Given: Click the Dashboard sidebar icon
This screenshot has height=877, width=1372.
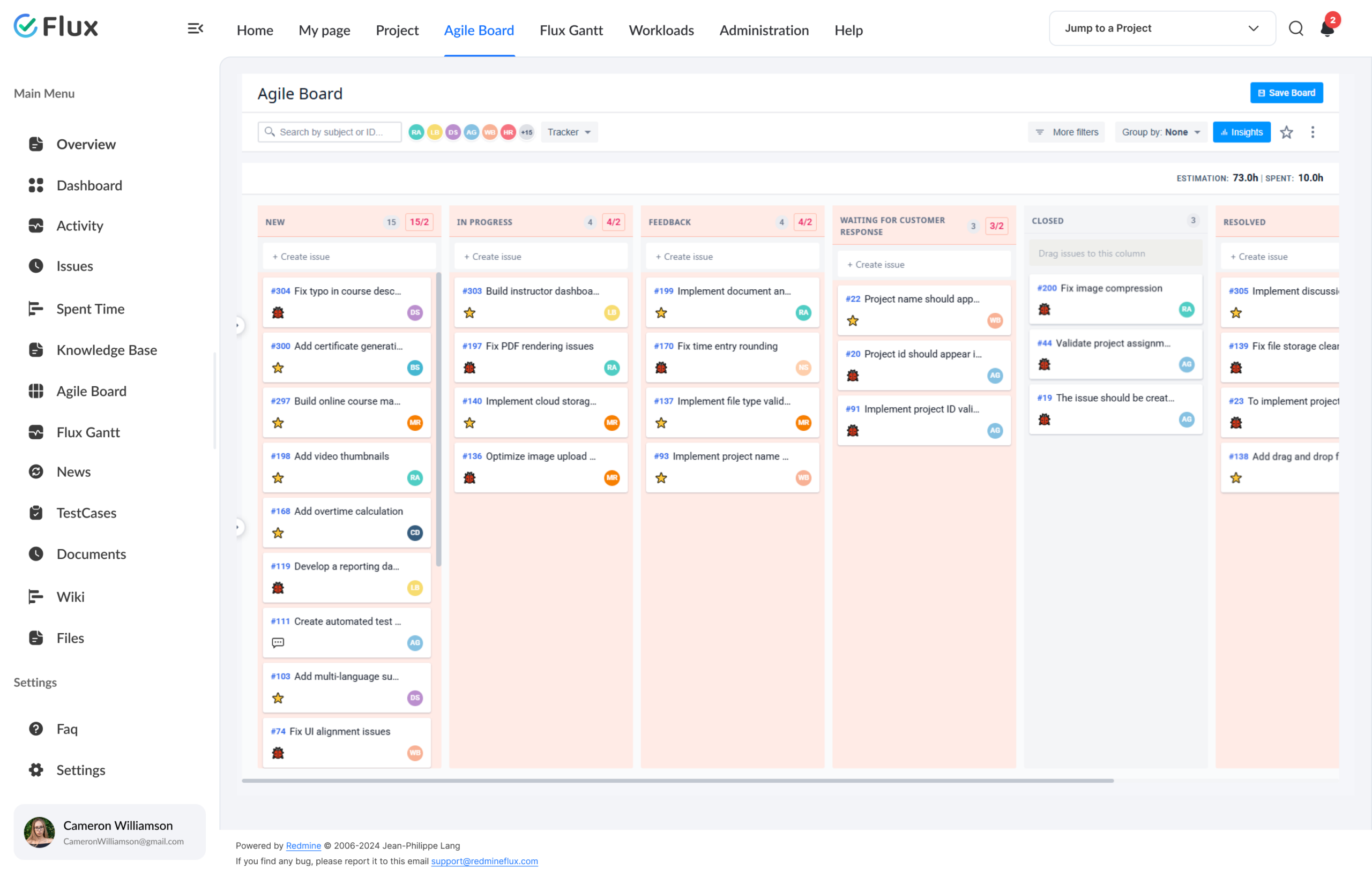Looking at the screenshot, I should [x=36, y=185].
